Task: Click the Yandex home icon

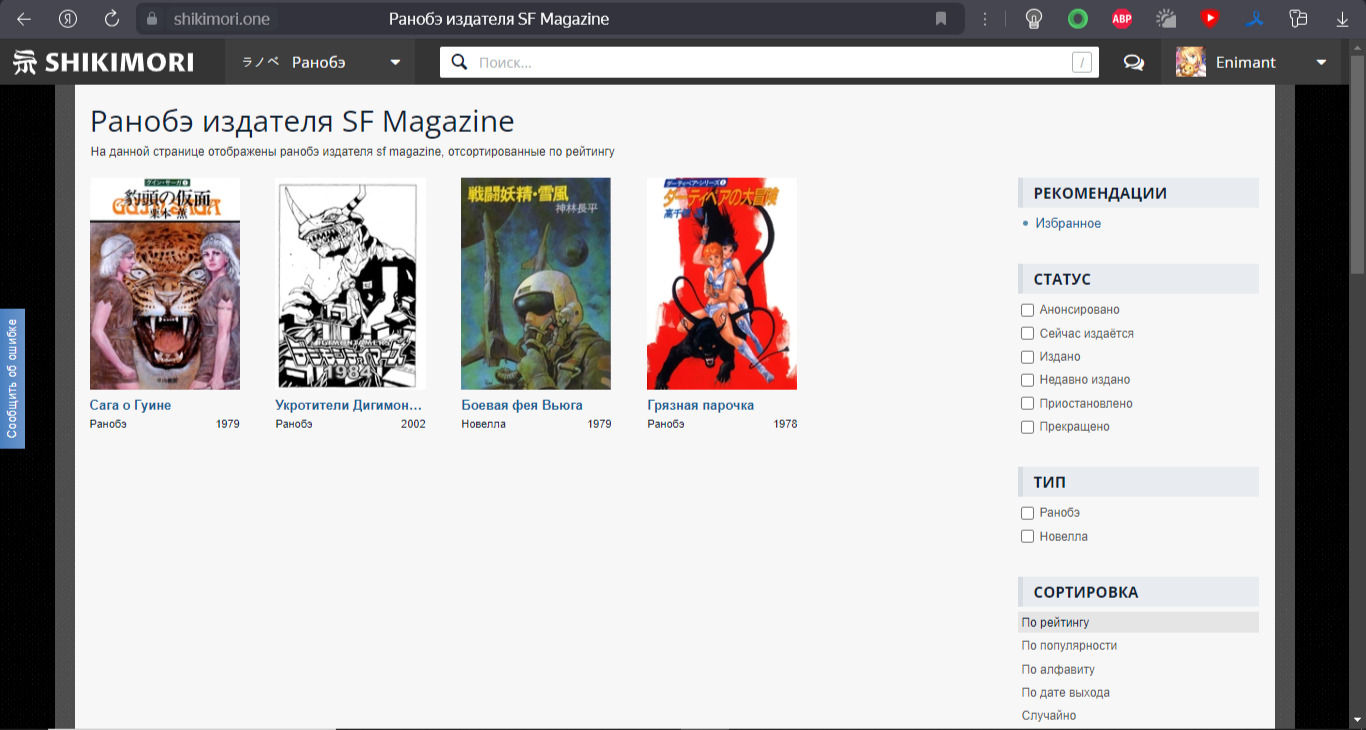Action: 68,19
